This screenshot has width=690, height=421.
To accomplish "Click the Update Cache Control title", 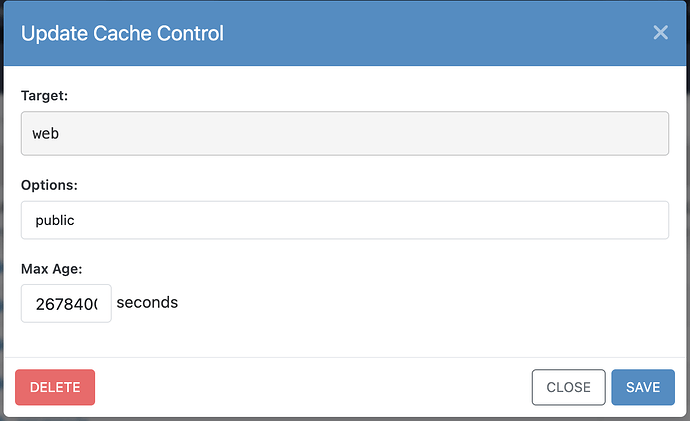I will point(122,33).
